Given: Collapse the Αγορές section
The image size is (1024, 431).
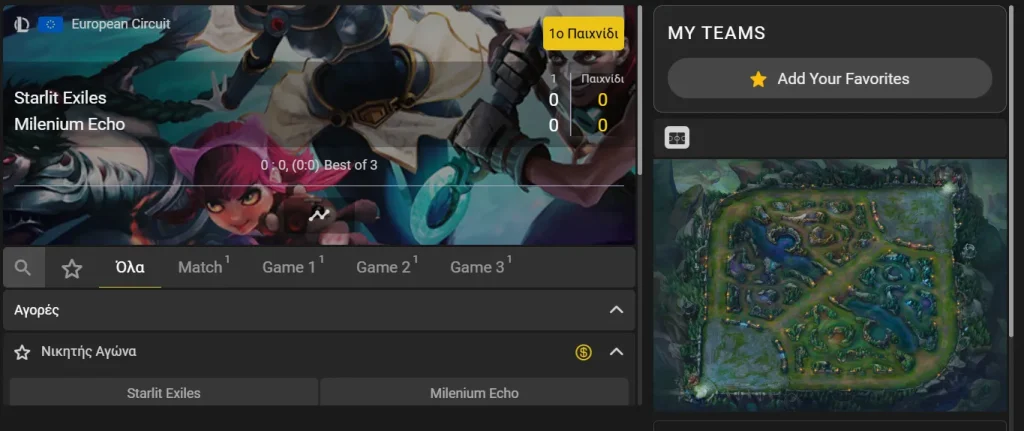Looking at the screenshot, I should pyautogui.click(x=616, y=310).
